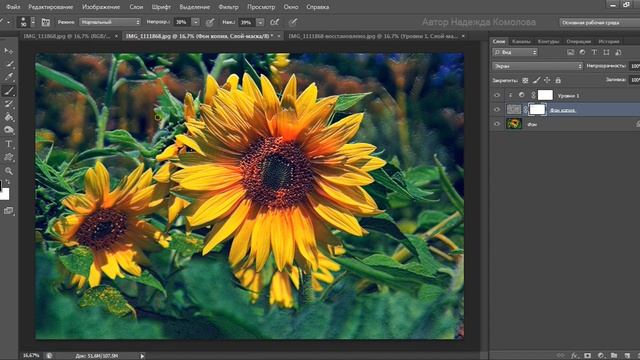Open the Файл menu
The height and width of the screenshot is (360, 640).
click(13, 7)
